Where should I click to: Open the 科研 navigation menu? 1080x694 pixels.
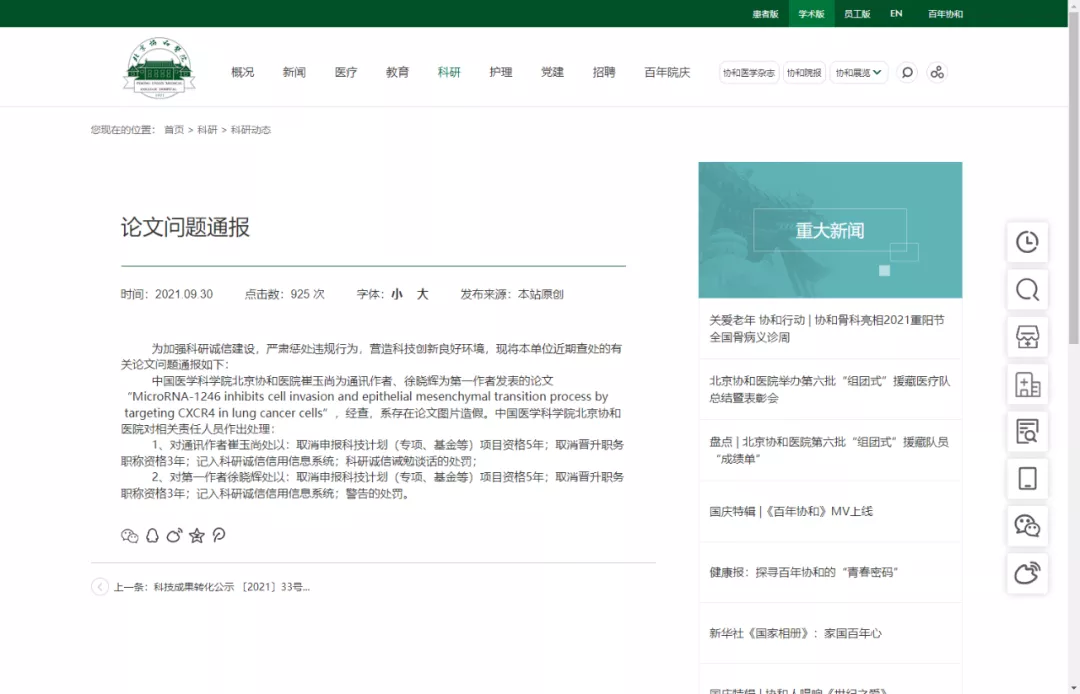[x=449, y=72]
